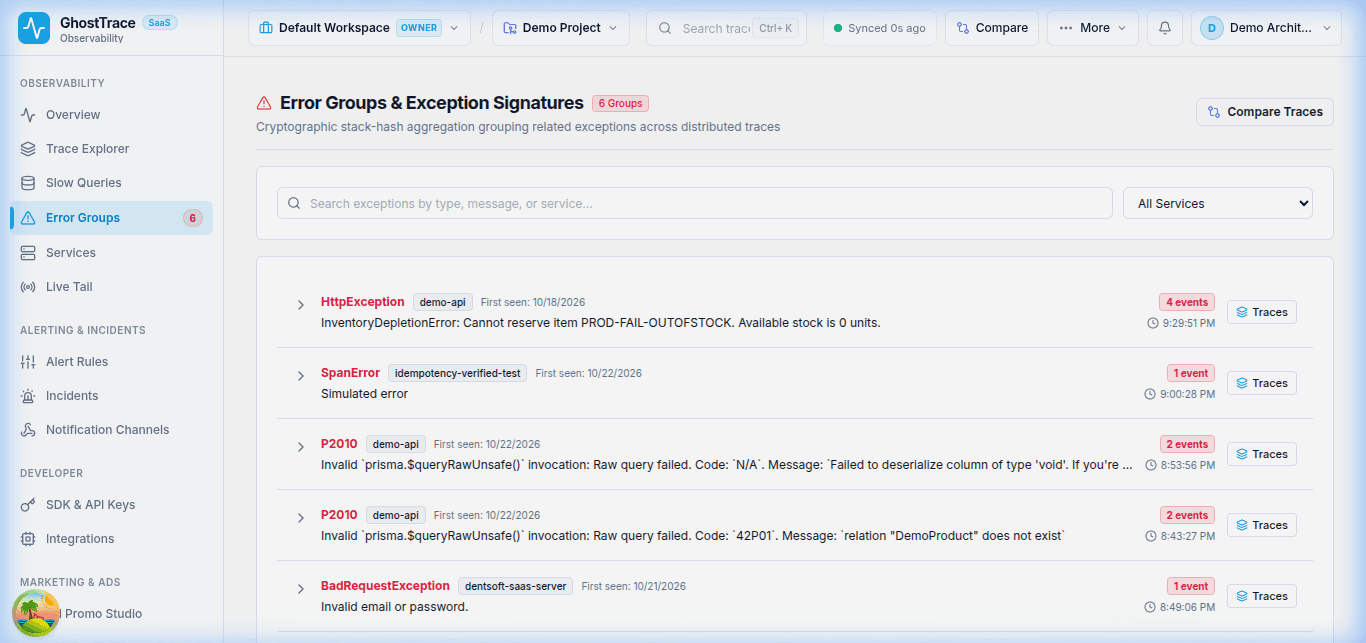Viewport: 1366px width, 643px height.
Task: Open the Integrations page
Action: point(111,539)
